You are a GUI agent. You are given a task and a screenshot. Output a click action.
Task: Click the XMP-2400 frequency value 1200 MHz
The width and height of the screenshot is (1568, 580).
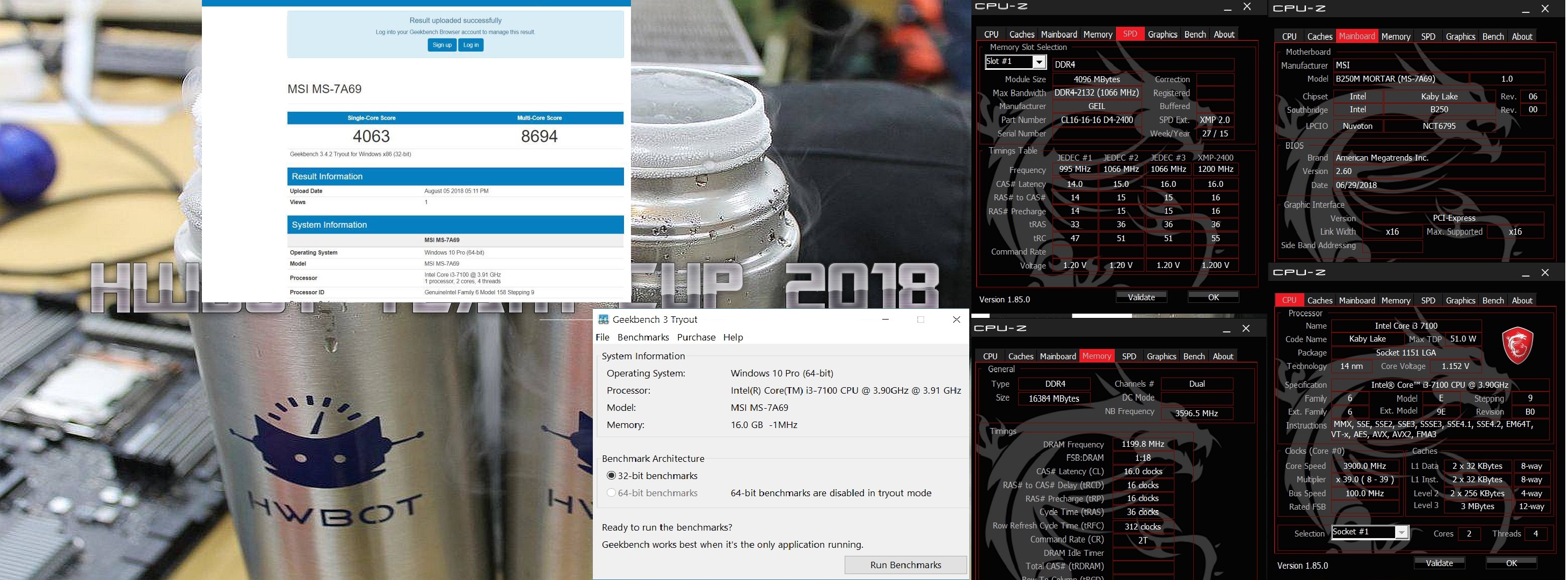(1215, 170)
